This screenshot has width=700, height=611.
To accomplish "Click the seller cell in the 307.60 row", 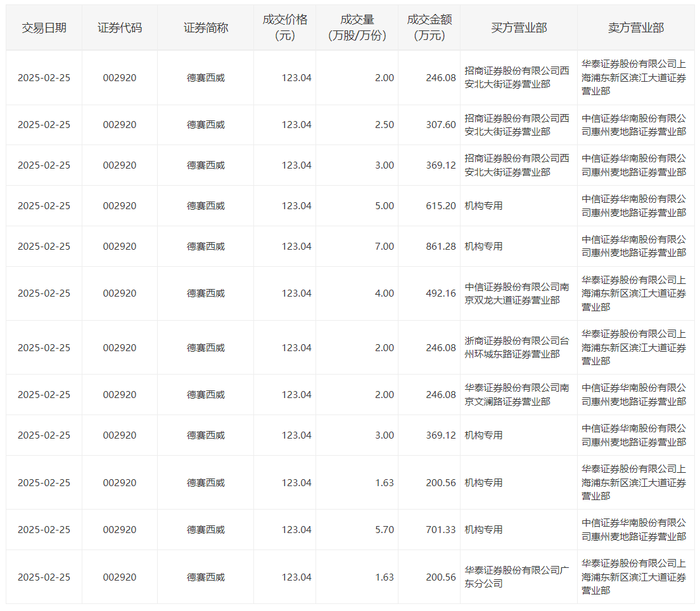I will [x=634, y=125].
